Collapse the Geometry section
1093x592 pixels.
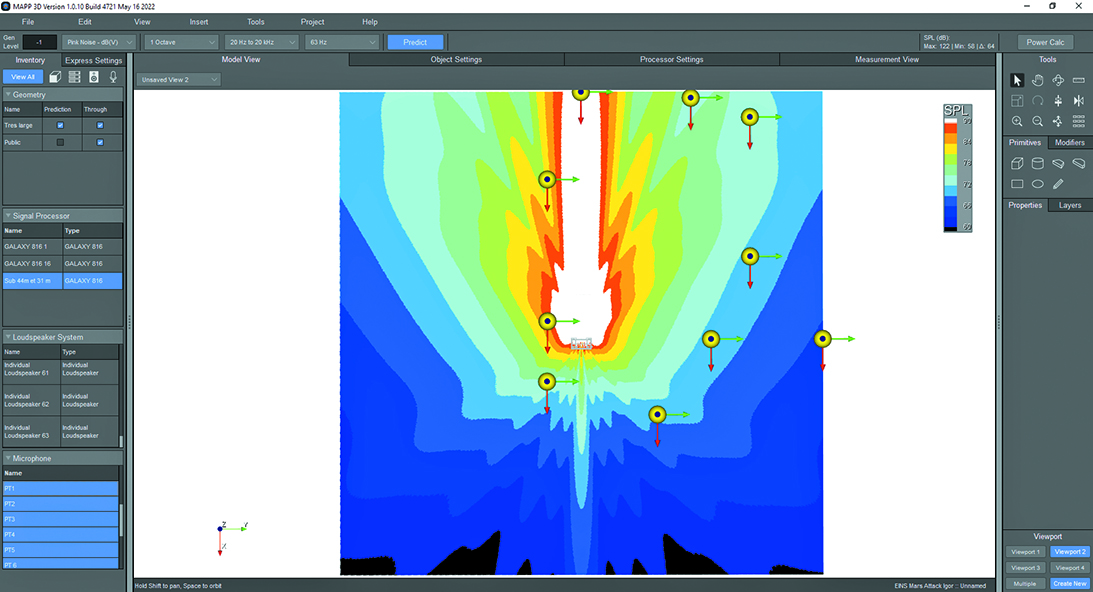click(8, 94)
